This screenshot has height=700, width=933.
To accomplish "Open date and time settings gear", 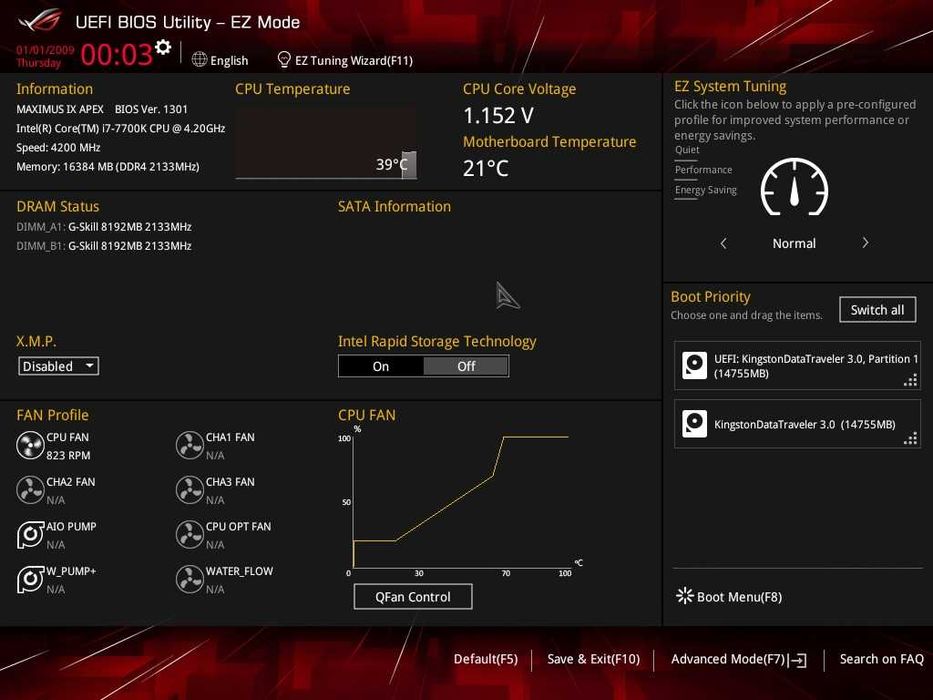I will click(162, 47).
